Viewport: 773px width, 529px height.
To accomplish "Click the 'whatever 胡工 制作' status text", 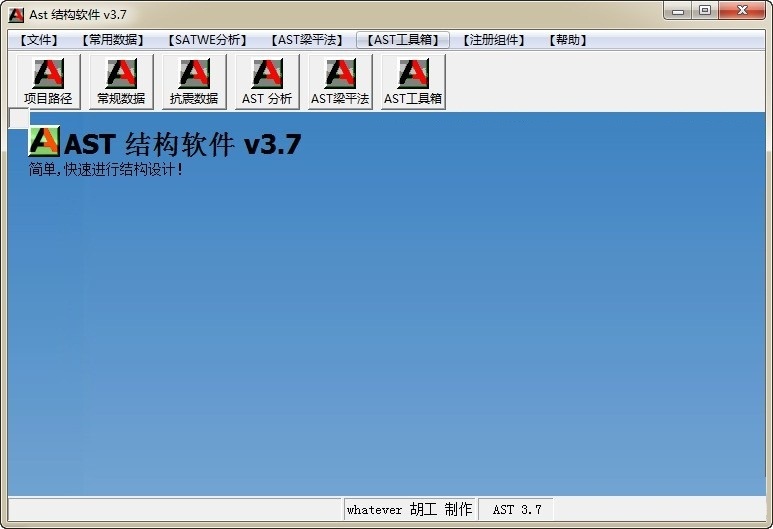I will pyautogui.click(x=409, y=509).
